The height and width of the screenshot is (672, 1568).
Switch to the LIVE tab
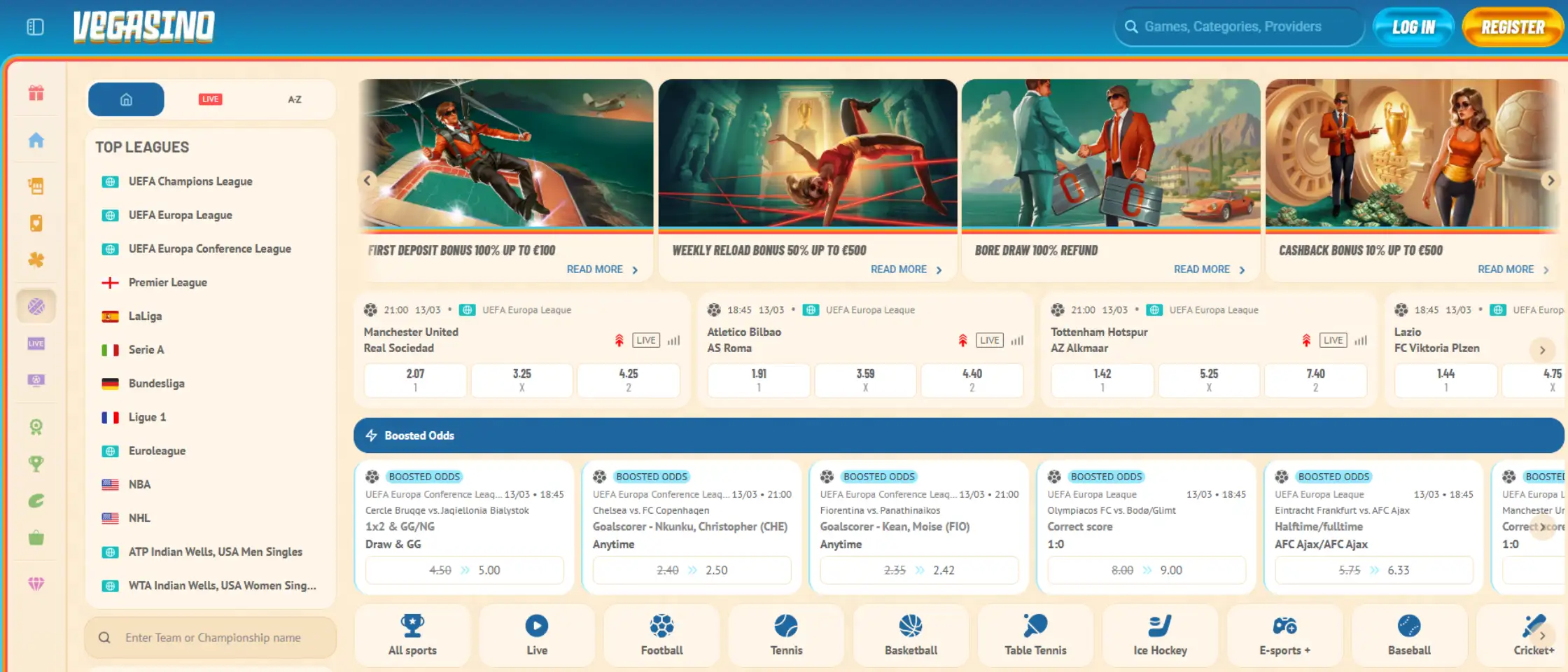pos(210,99)
